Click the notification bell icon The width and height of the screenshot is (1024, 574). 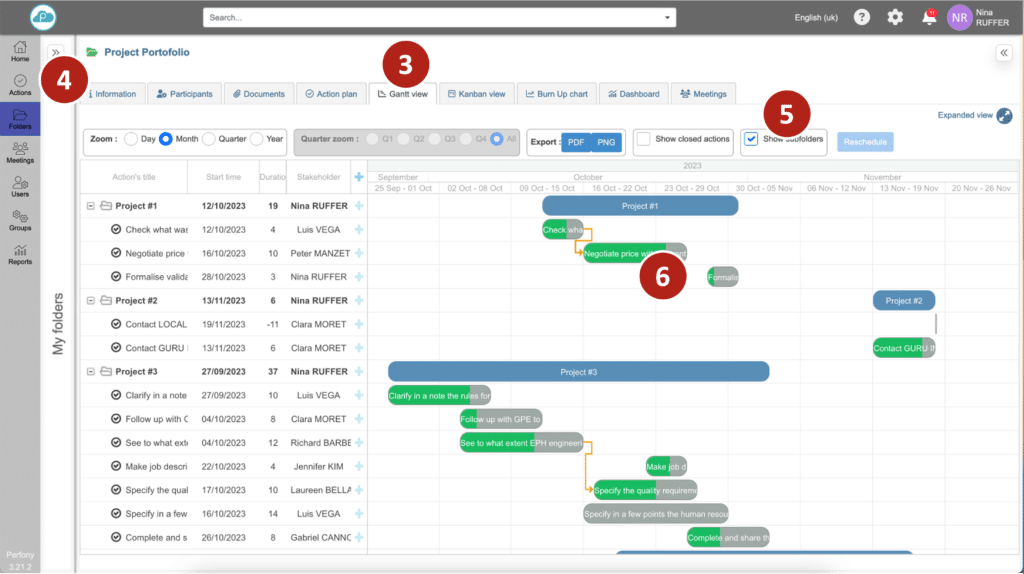coord(929,17)
